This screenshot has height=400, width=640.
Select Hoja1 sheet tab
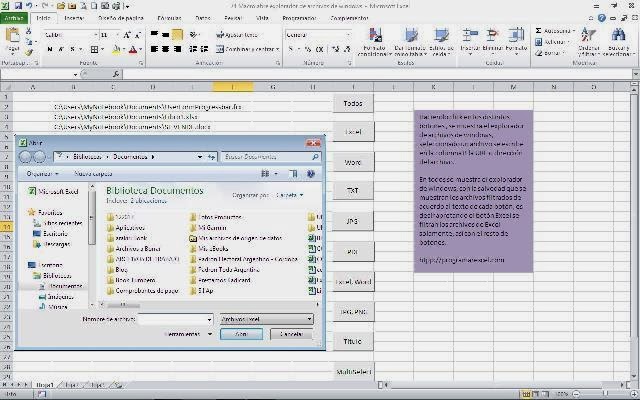click(45, 385)
